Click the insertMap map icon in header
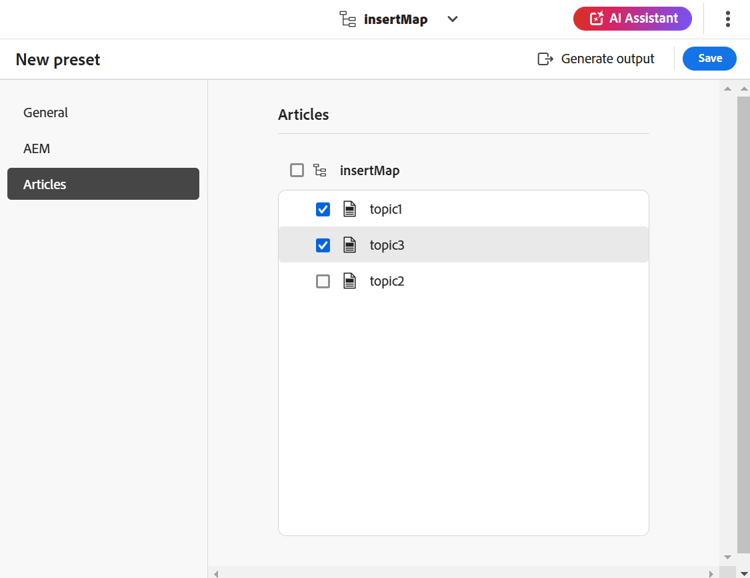 click(x=348, y=19)
